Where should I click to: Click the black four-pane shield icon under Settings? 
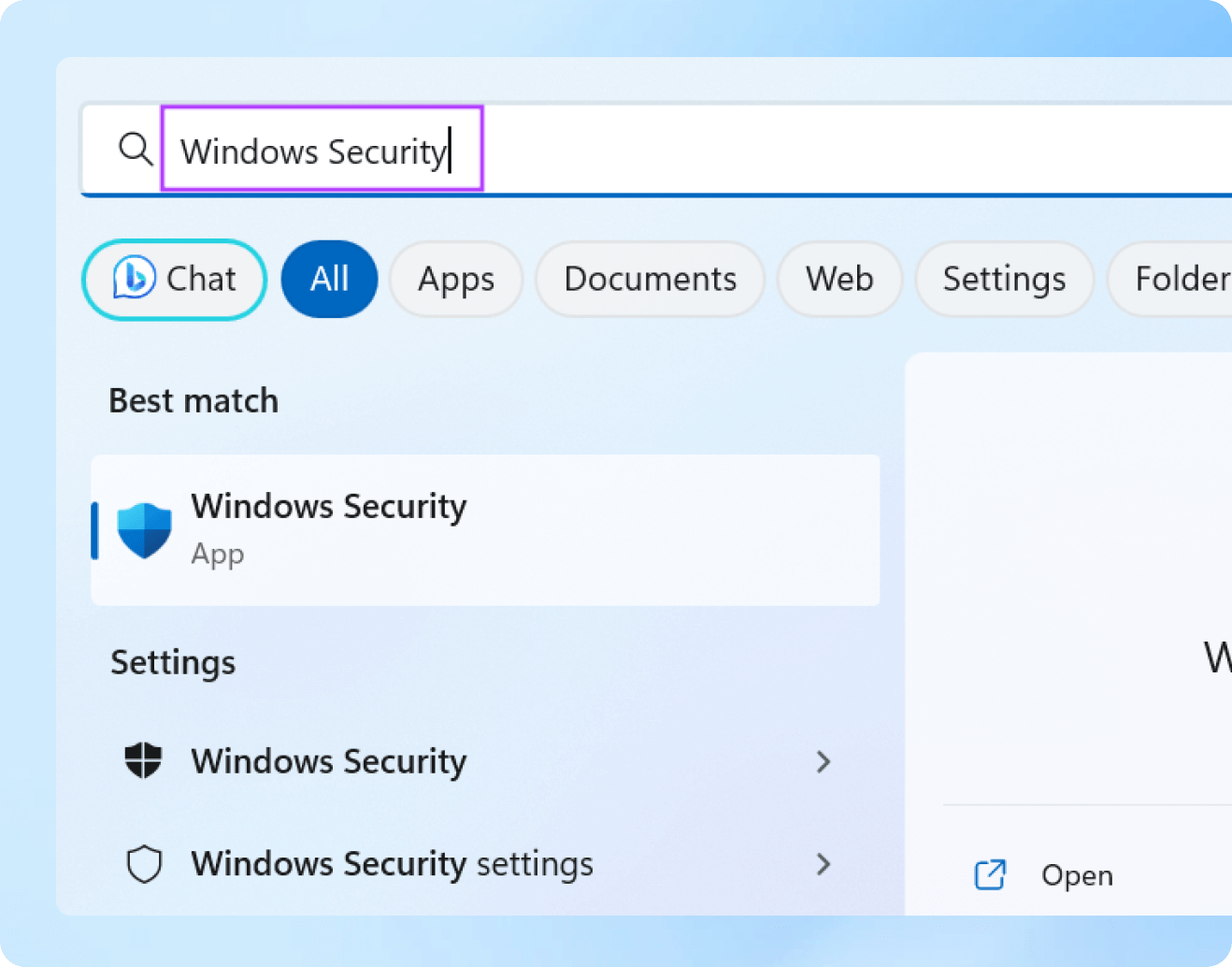144,760
